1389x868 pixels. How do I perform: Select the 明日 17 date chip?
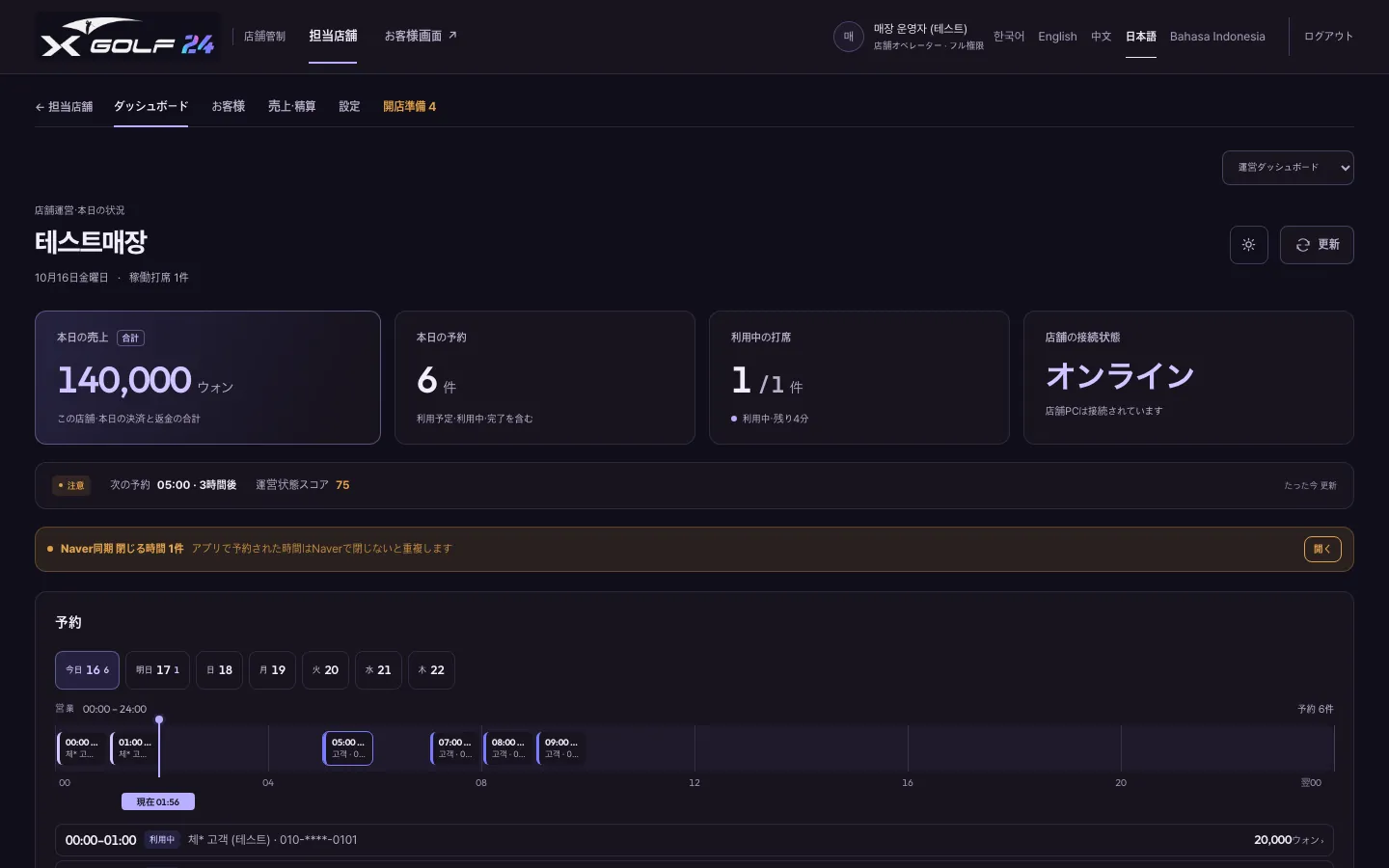157,670
